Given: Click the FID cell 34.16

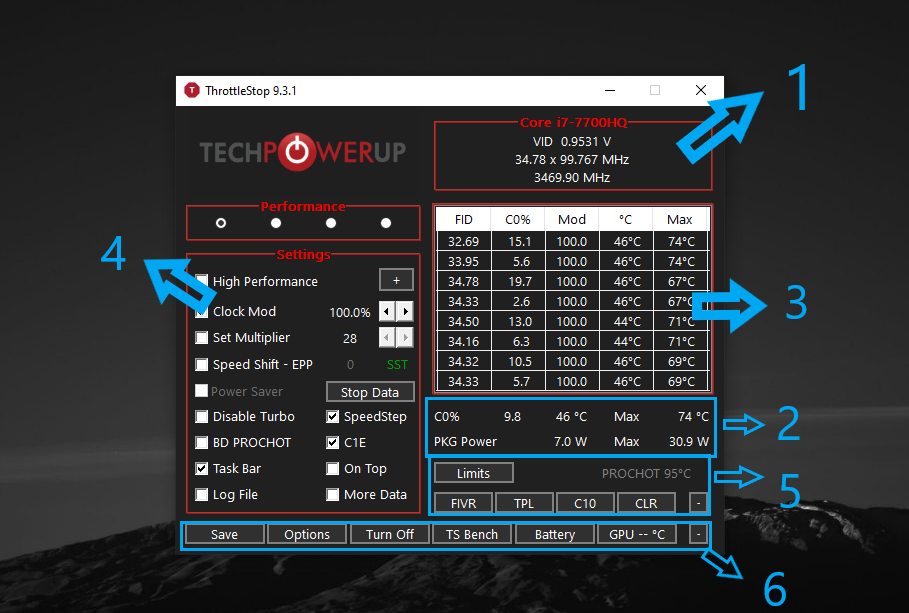Looking at the screenshot, I should click(x=463, y=342).
